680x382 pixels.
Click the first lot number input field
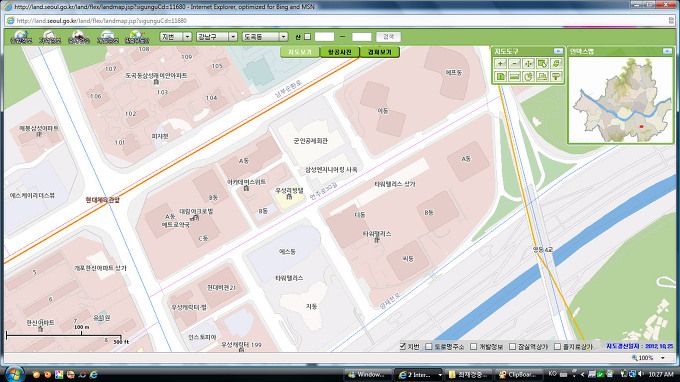tap(324, 37)
